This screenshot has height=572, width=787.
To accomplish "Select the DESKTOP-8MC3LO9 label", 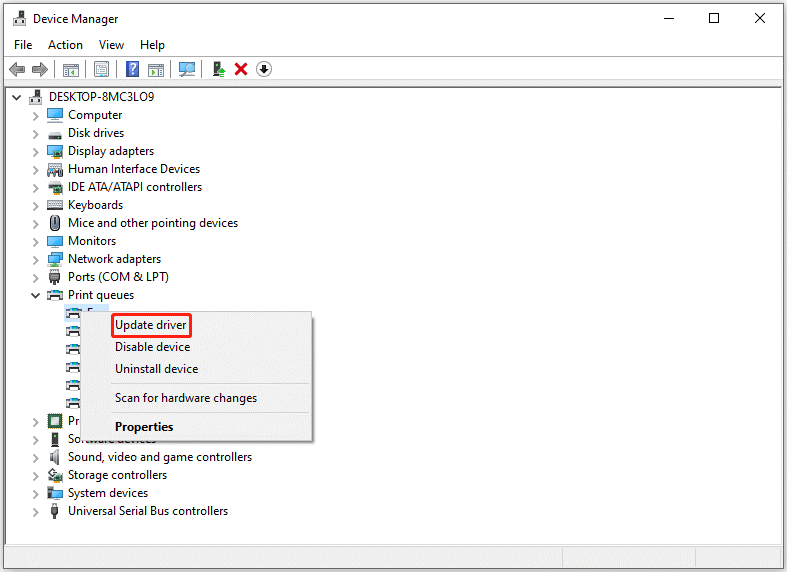I will point(101,97).
